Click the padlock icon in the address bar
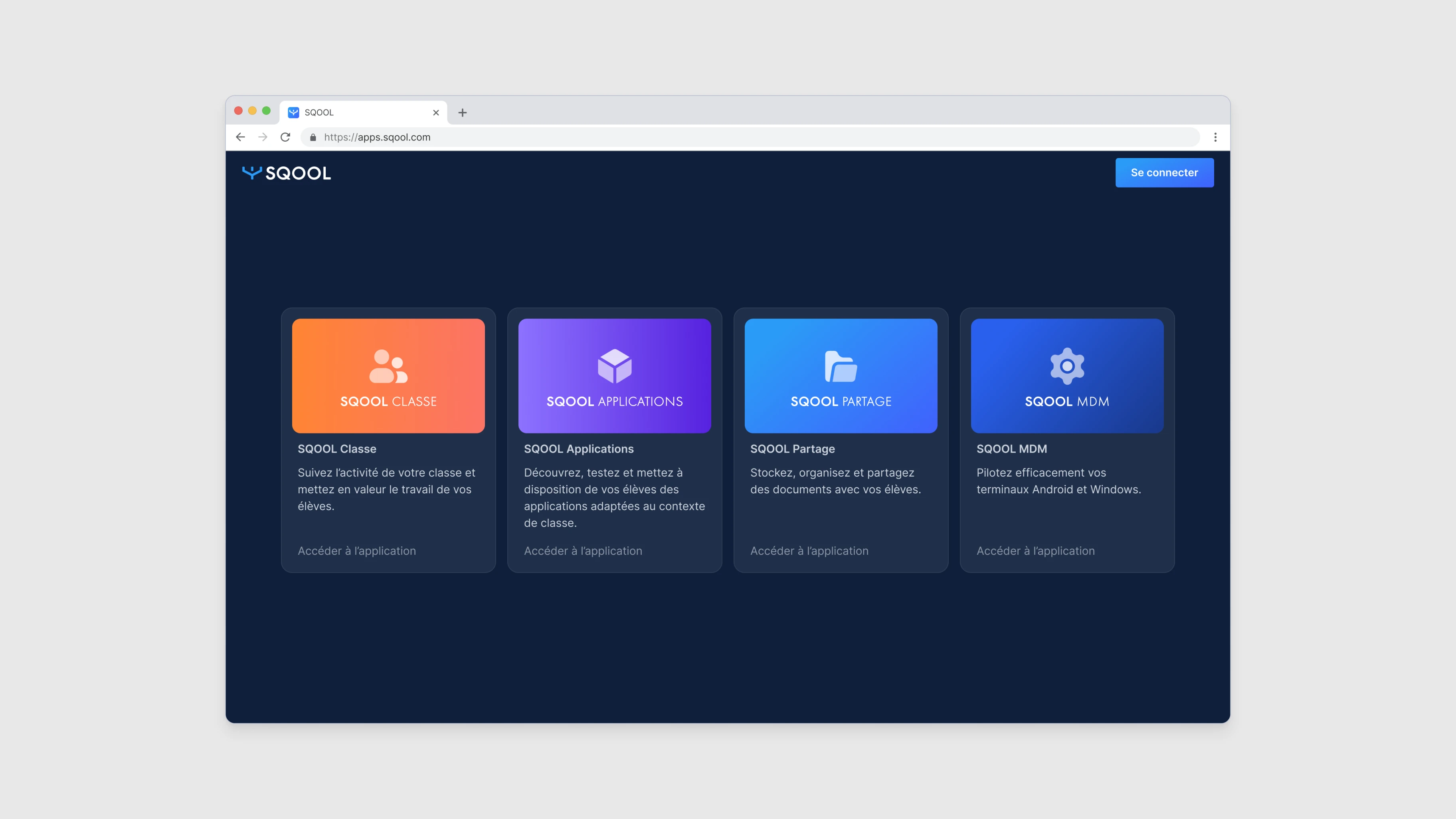 [313, 137]
